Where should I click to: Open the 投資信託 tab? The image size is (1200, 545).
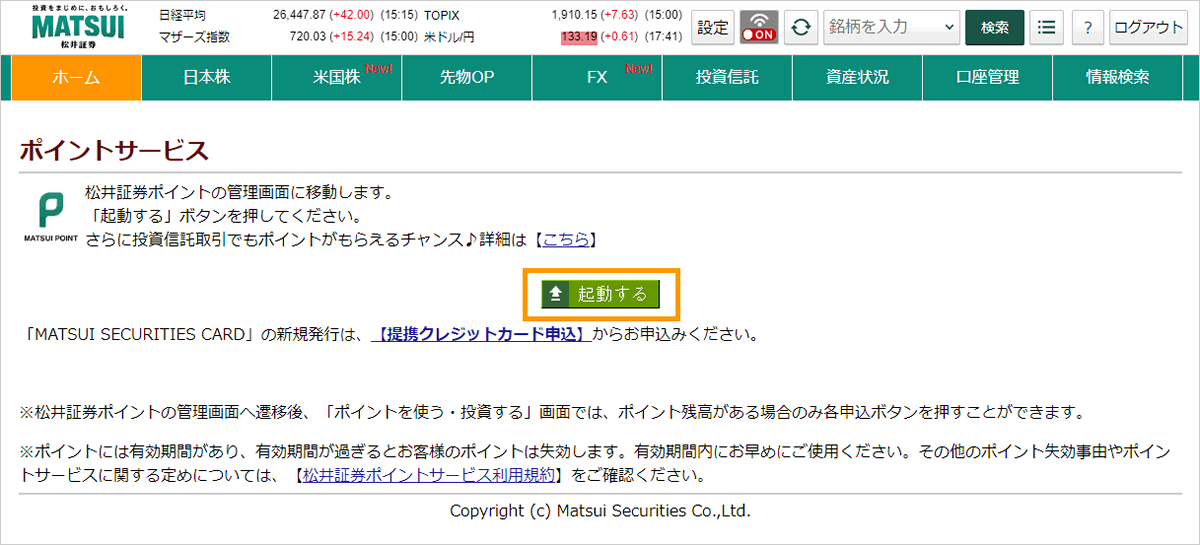tap(727, 77)
